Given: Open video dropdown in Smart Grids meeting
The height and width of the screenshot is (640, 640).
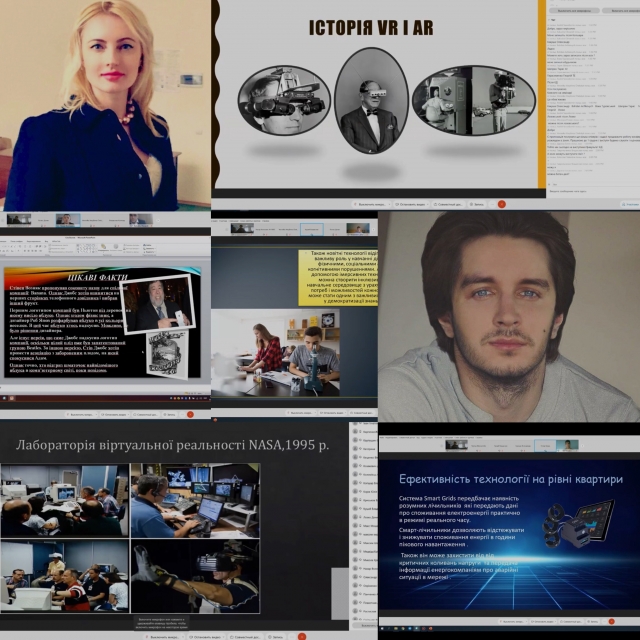Looking at the screenshot, I should point(556,622).
